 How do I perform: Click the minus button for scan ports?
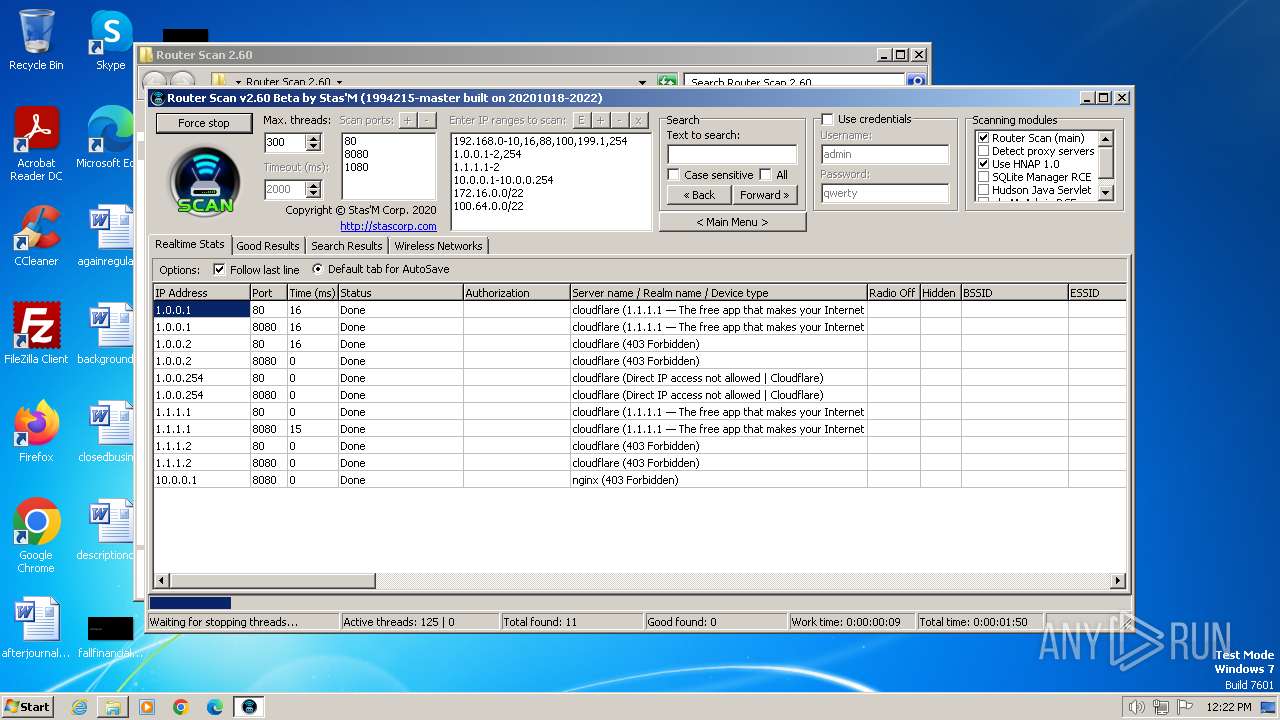point(426,120)
